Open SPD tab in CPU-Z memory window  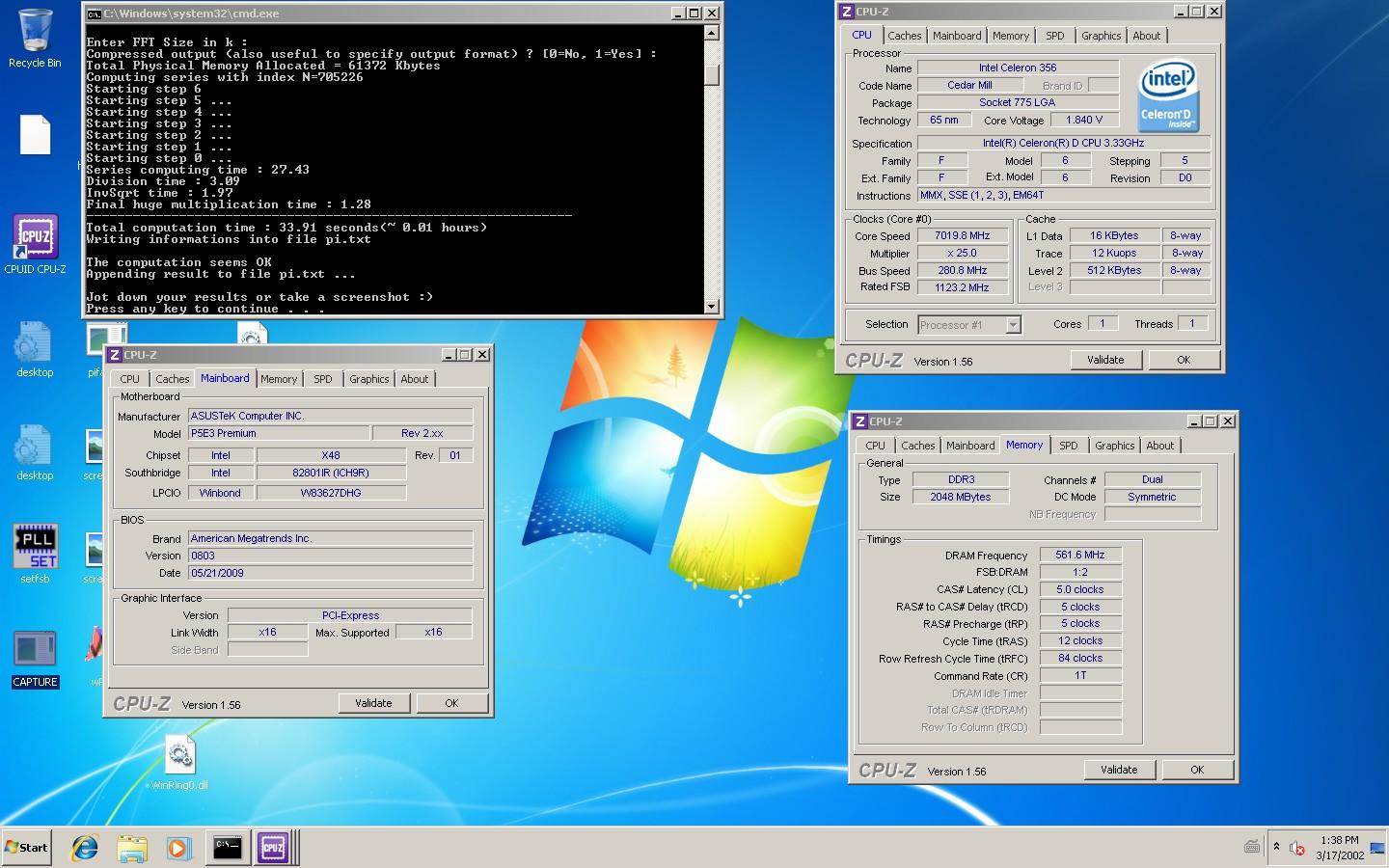pyautogui.click(x=1069, y=446)
